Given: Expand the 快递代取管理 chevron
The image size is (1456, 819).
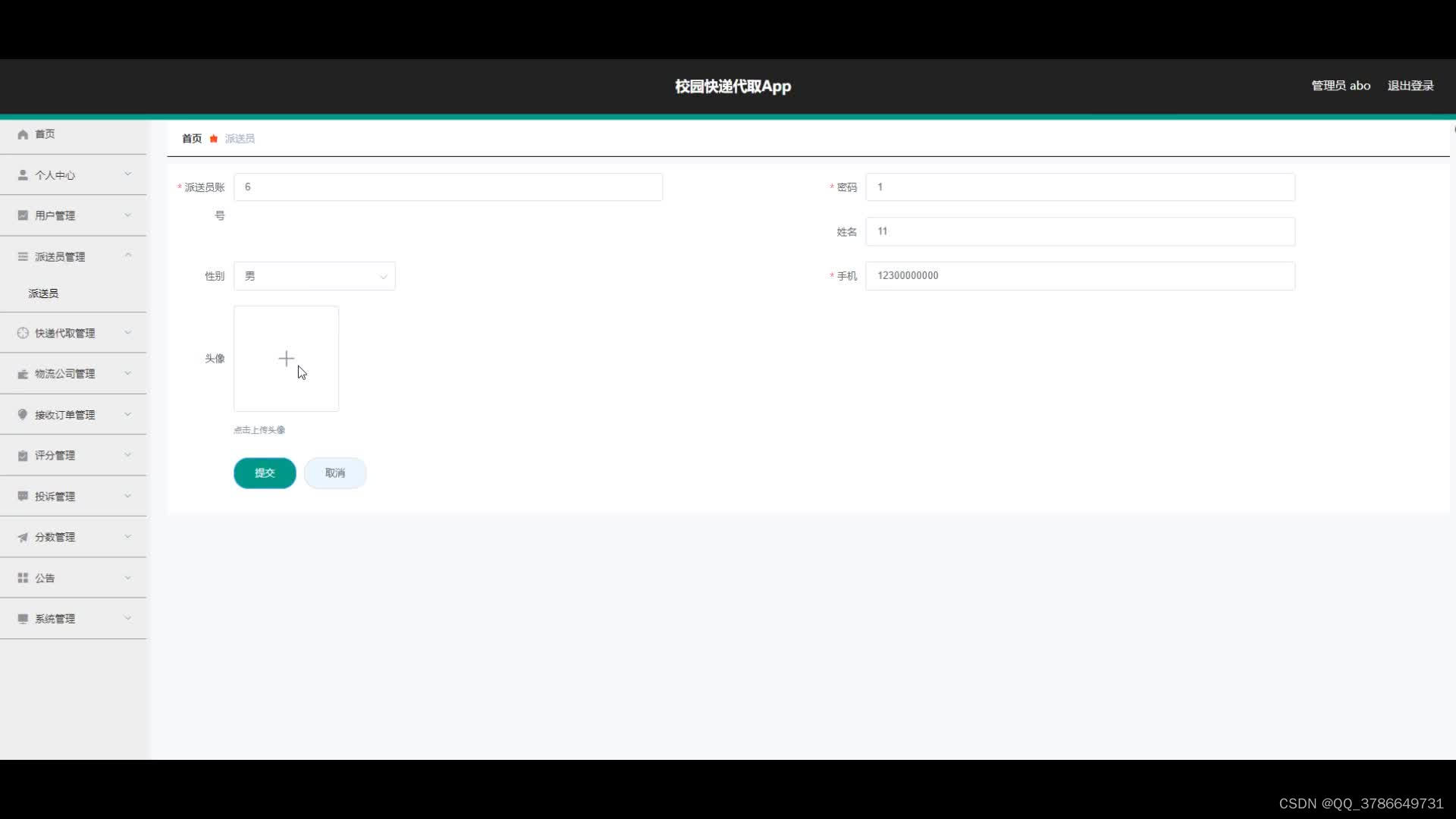Looking at the screenshot, I should point(128,333).
